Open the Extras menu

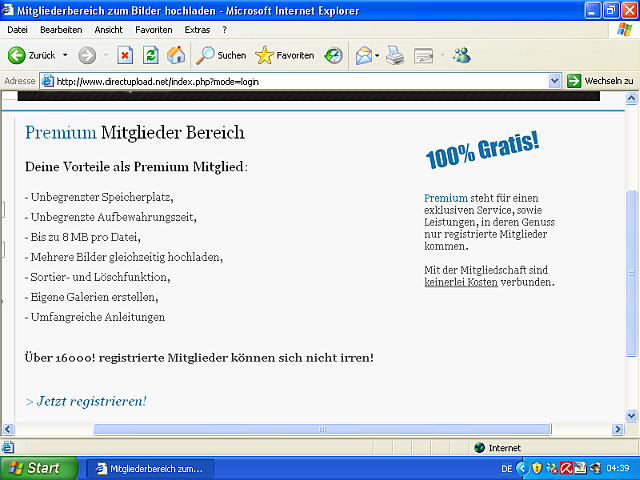197,30
